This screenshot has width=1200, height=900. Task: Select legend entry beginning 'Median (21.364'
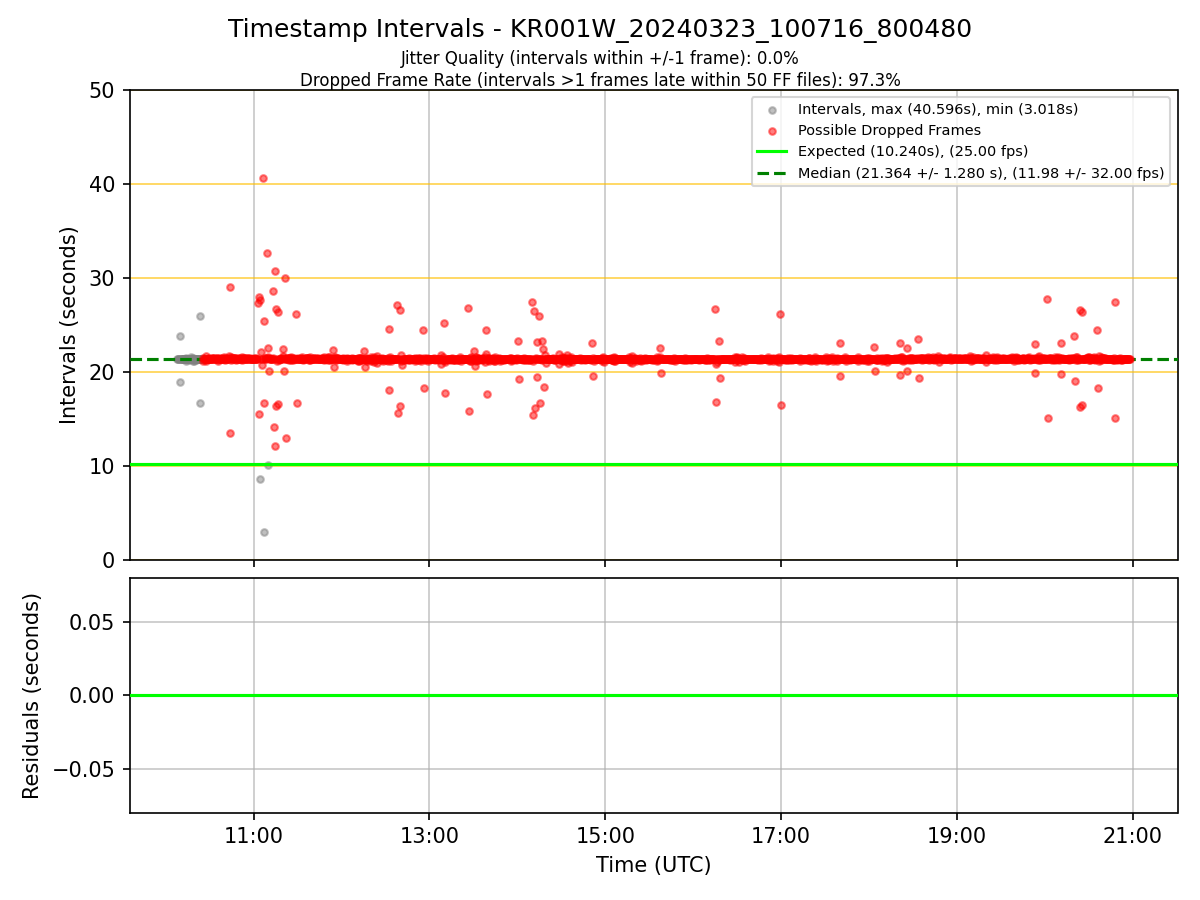tap(981, 173)
